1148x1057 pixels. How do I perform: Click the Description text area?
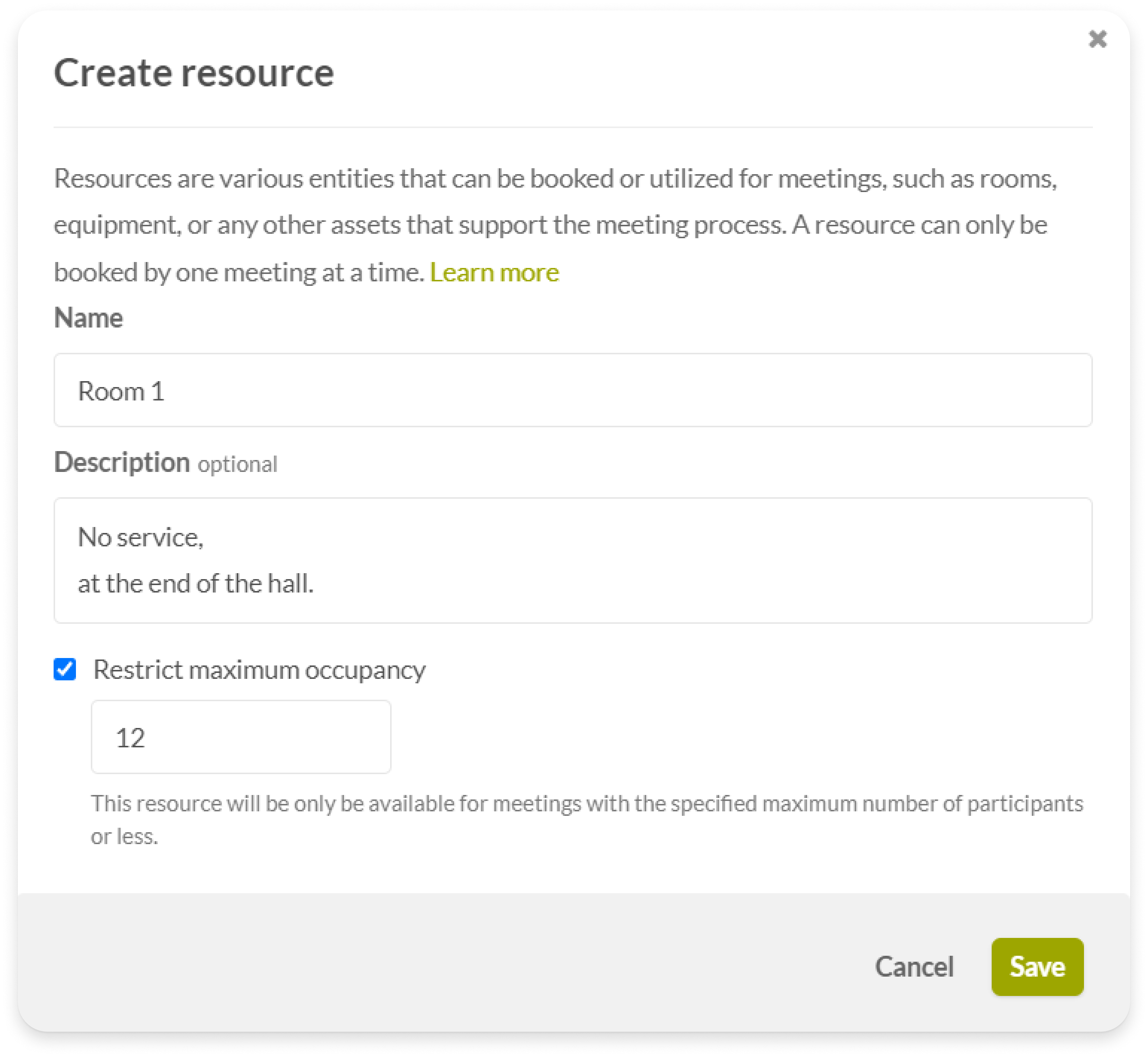pos(573,561)
